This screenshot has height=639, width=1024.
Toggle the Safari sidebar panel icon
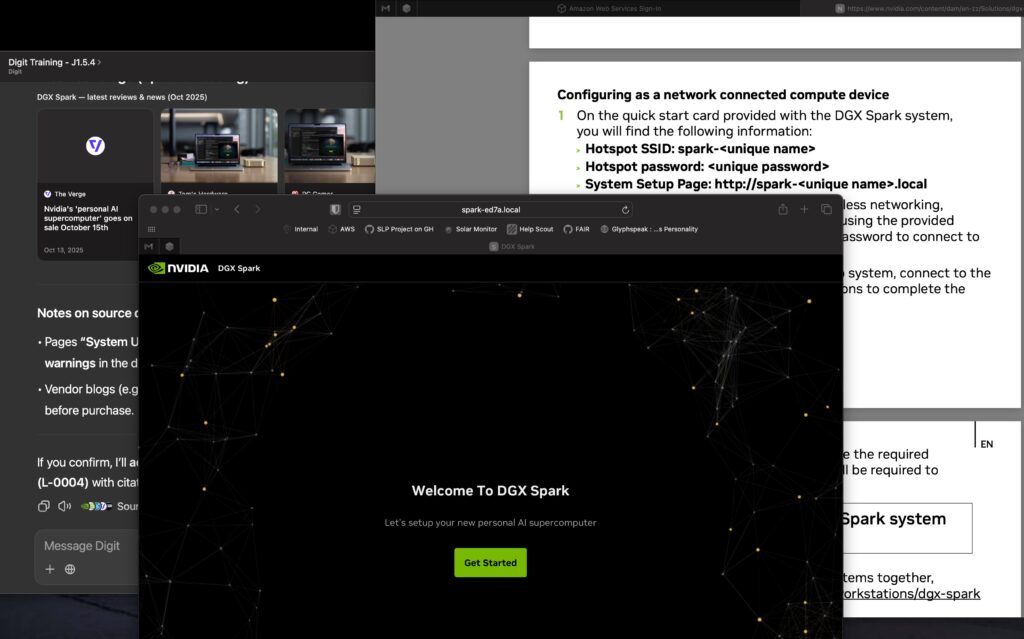tap(200, 209)
